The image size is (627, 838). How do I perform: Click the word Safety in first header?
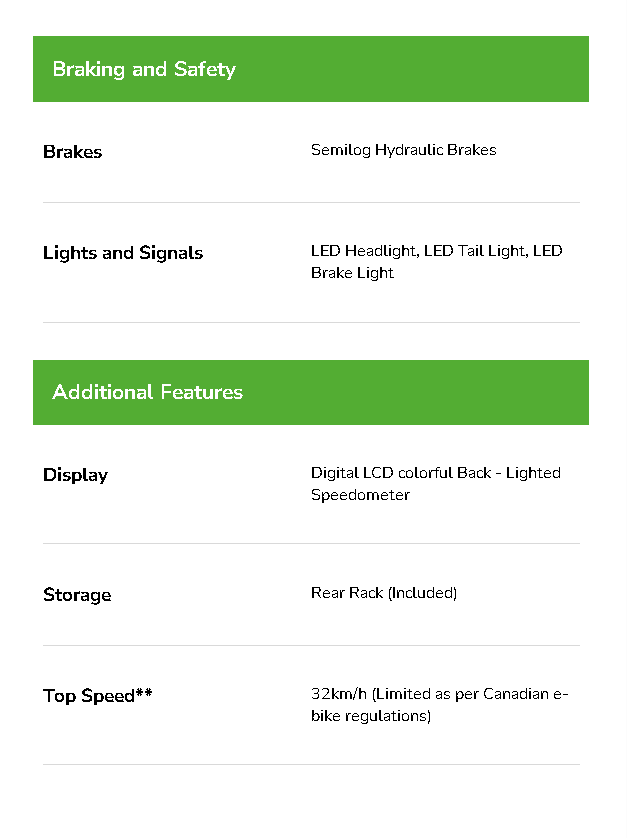[x=204, y=69]
